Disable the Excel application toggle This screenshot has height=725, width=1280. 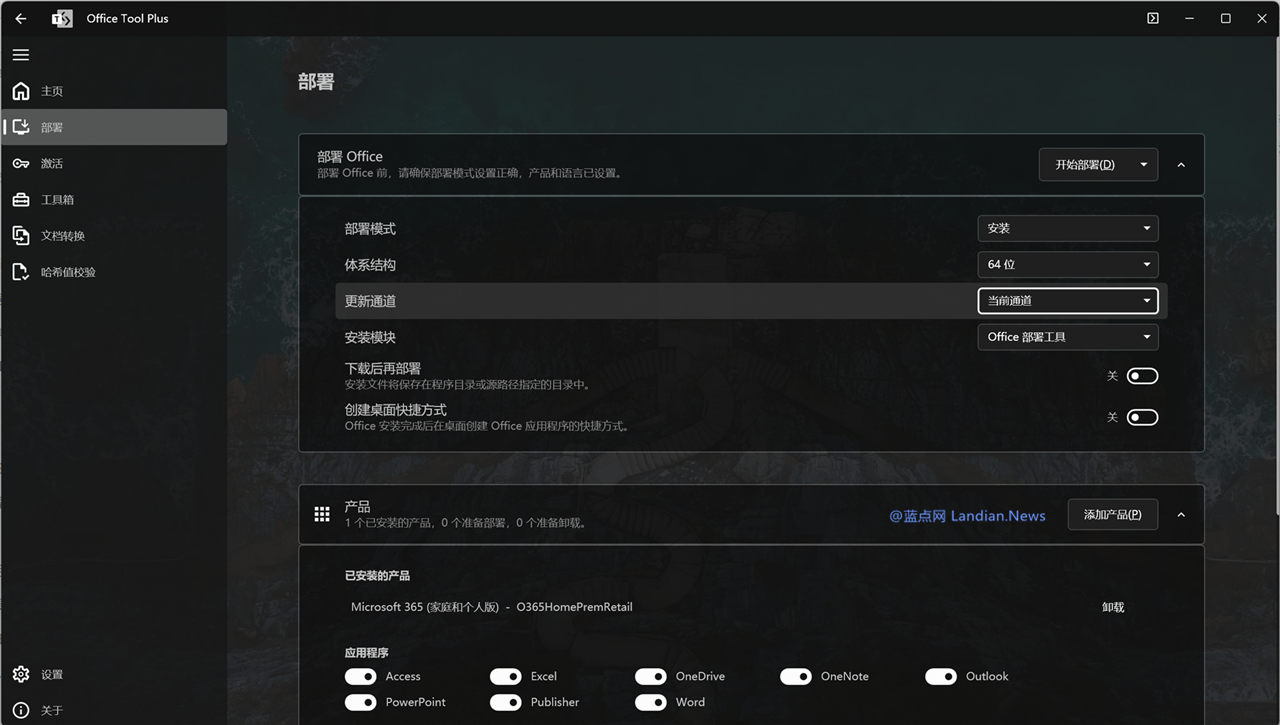(505, 677)
